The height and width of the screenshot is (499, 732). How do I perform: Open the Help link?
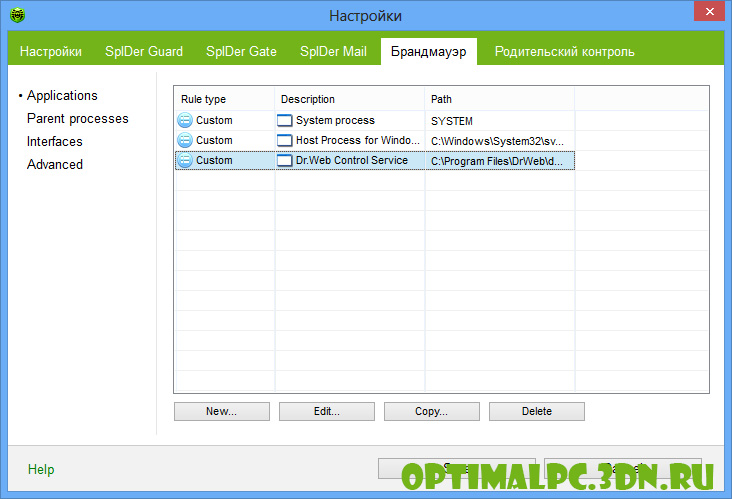(41, 469)
